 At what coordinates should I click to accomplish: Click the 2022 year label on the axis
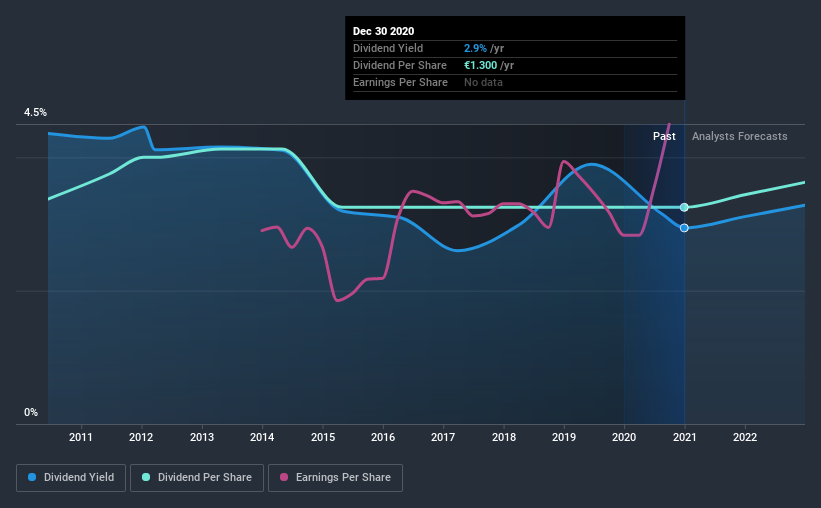tap(745, 437)
